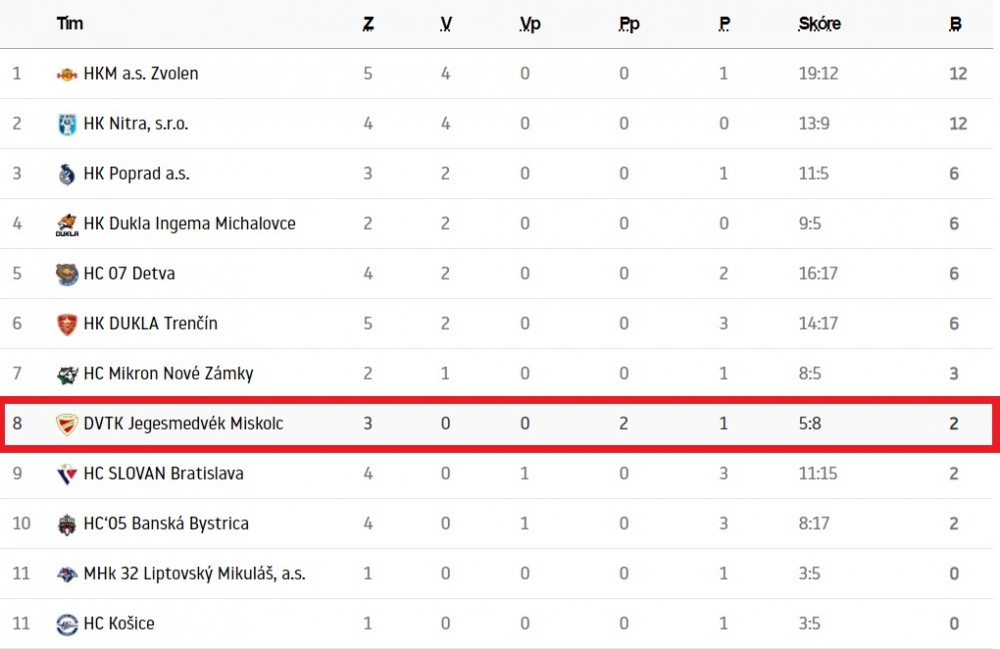Open MHk 32 Liptovský Mikuláš team link

(x=195, y=573)
